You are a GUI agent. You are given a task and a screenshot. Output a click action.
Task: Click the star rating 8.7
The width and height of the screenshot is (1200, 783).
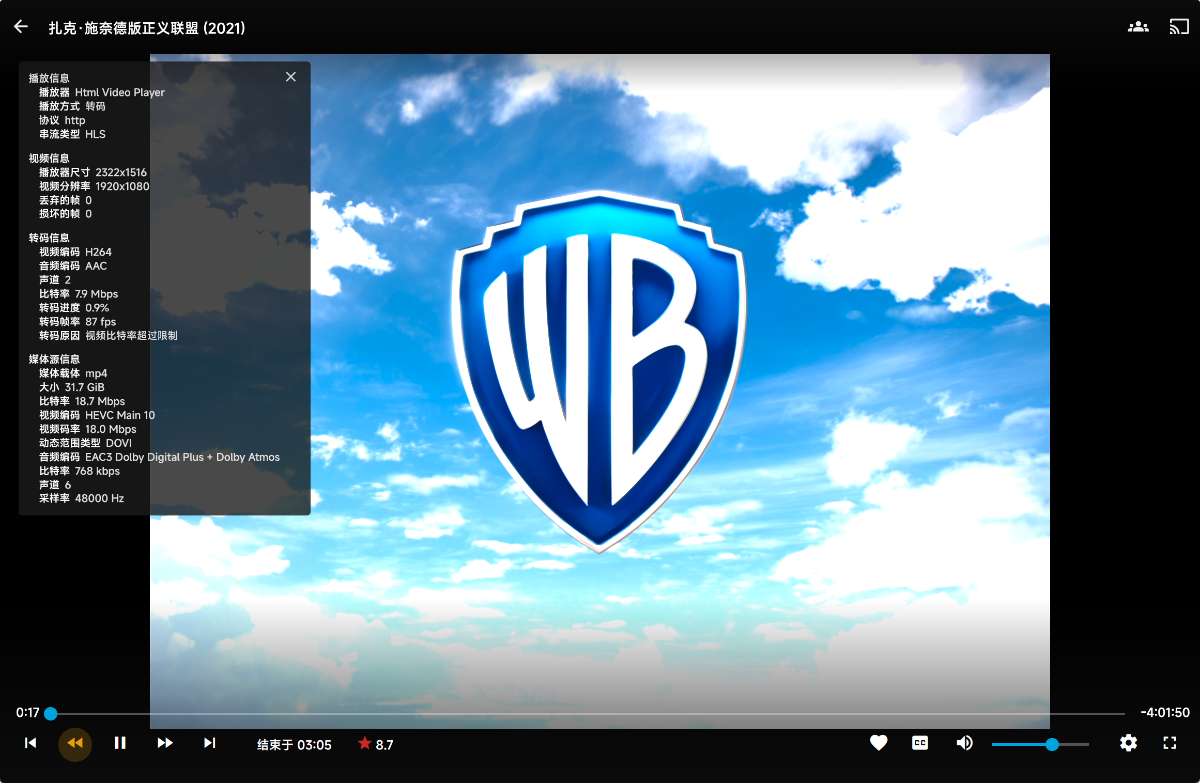pos(376,744)
